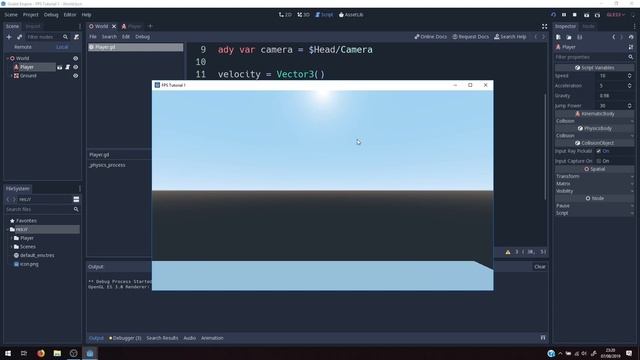
Task: Expand the Player folder in FileSystem
Action: 11,238
